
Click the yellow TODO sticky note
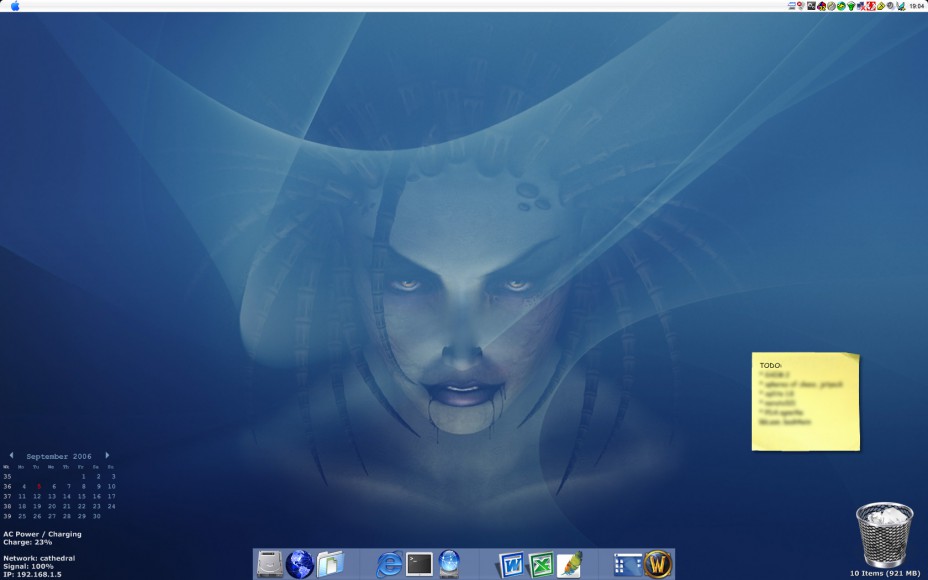tap(805, 401)
